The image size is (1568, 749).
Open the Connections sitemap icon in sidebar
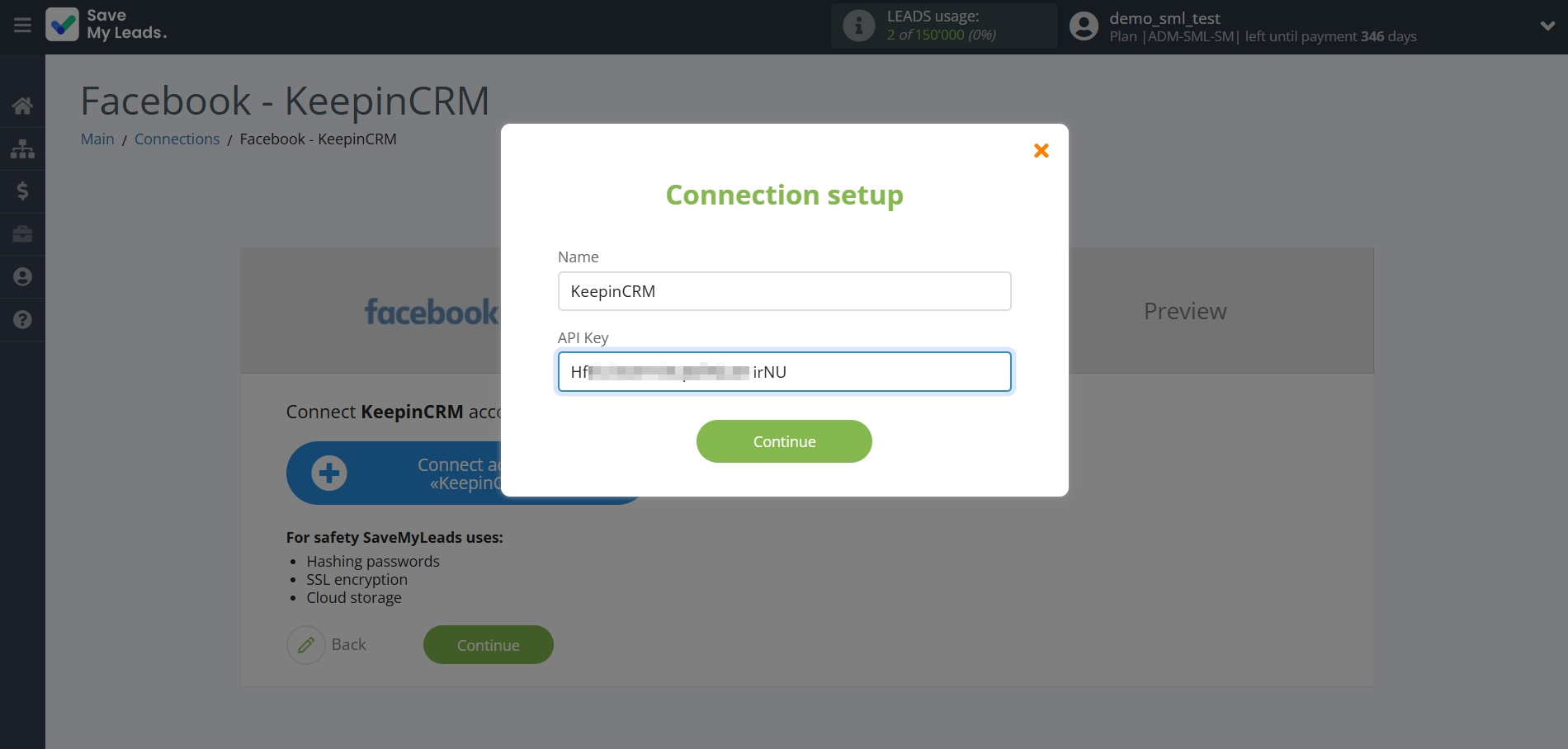coord(22,149)
